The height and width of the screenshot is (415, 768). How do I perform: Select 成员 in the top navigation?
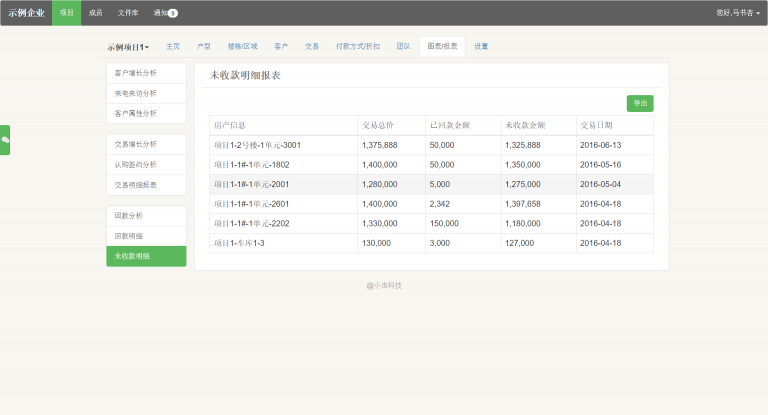pyautogui.click(x=95, y=13)
